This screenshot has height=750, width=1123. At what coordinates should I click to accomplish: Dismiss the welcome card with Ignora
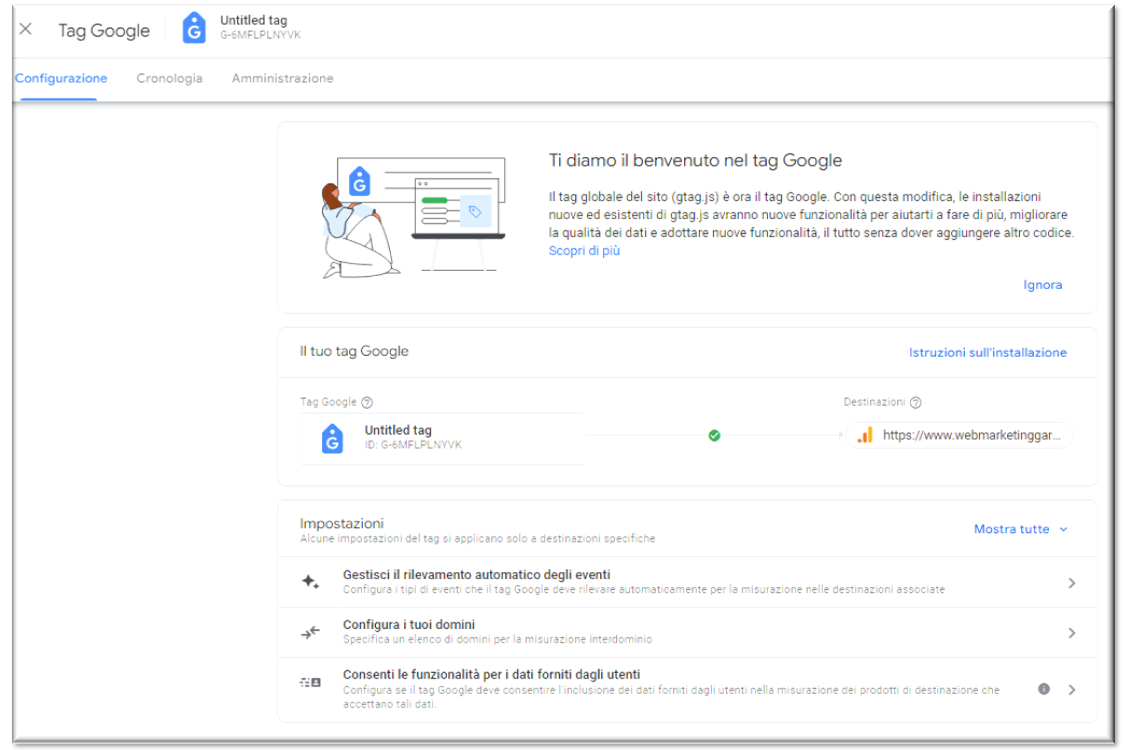[1042, 285]
